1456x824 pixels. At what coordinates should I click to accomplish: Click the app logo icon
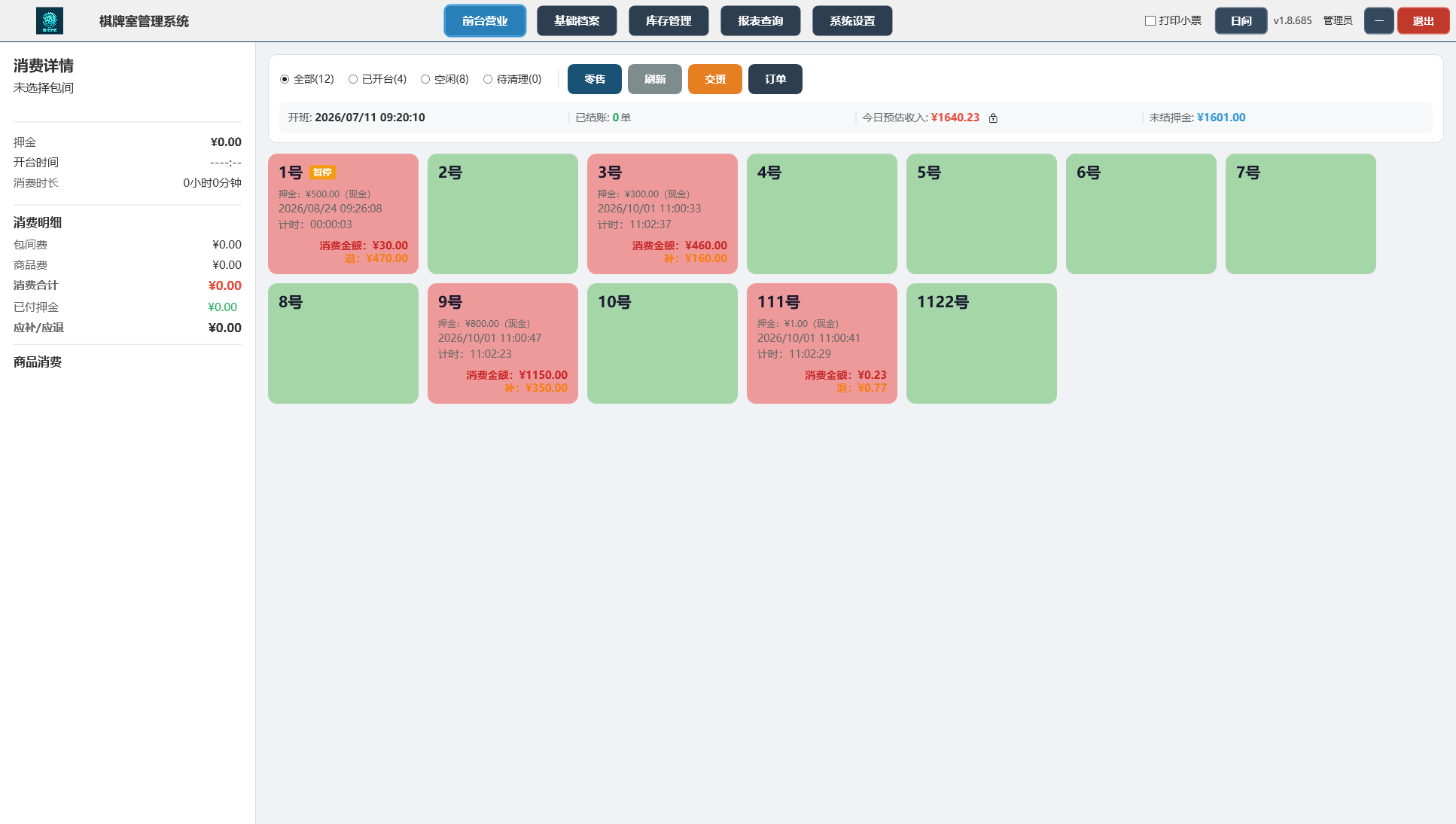click(x=50, y=21)
